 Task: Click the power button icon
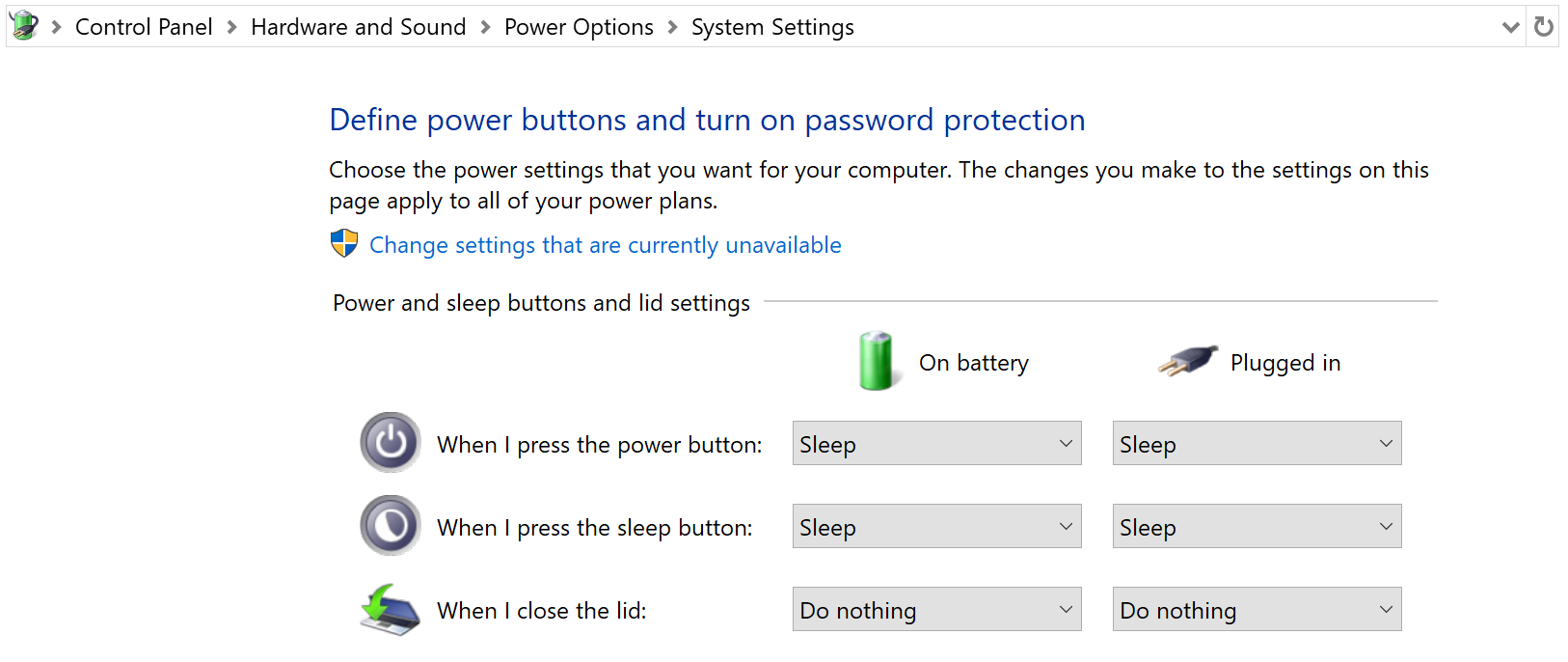391,443
